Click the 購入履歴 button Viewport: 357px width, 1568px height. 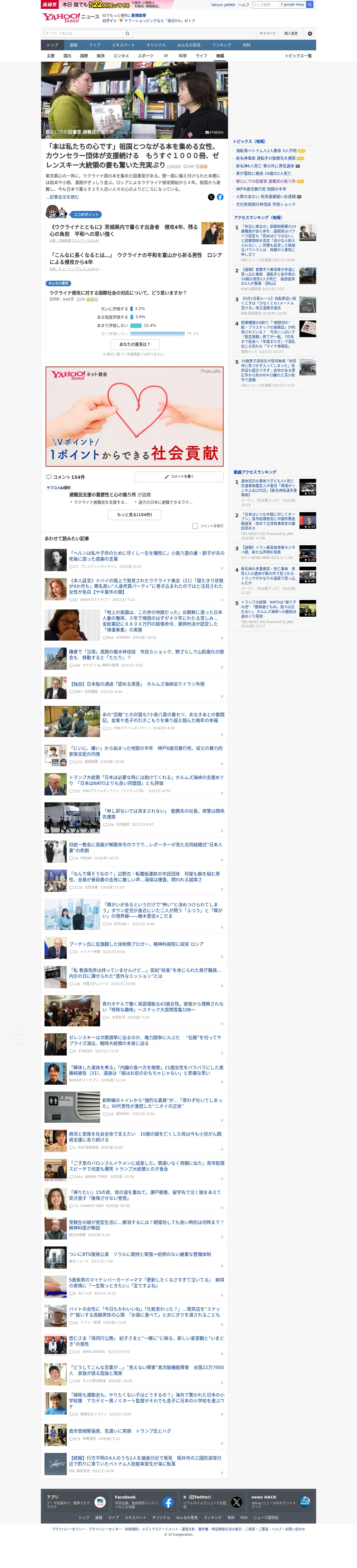(x=291, y=33)
